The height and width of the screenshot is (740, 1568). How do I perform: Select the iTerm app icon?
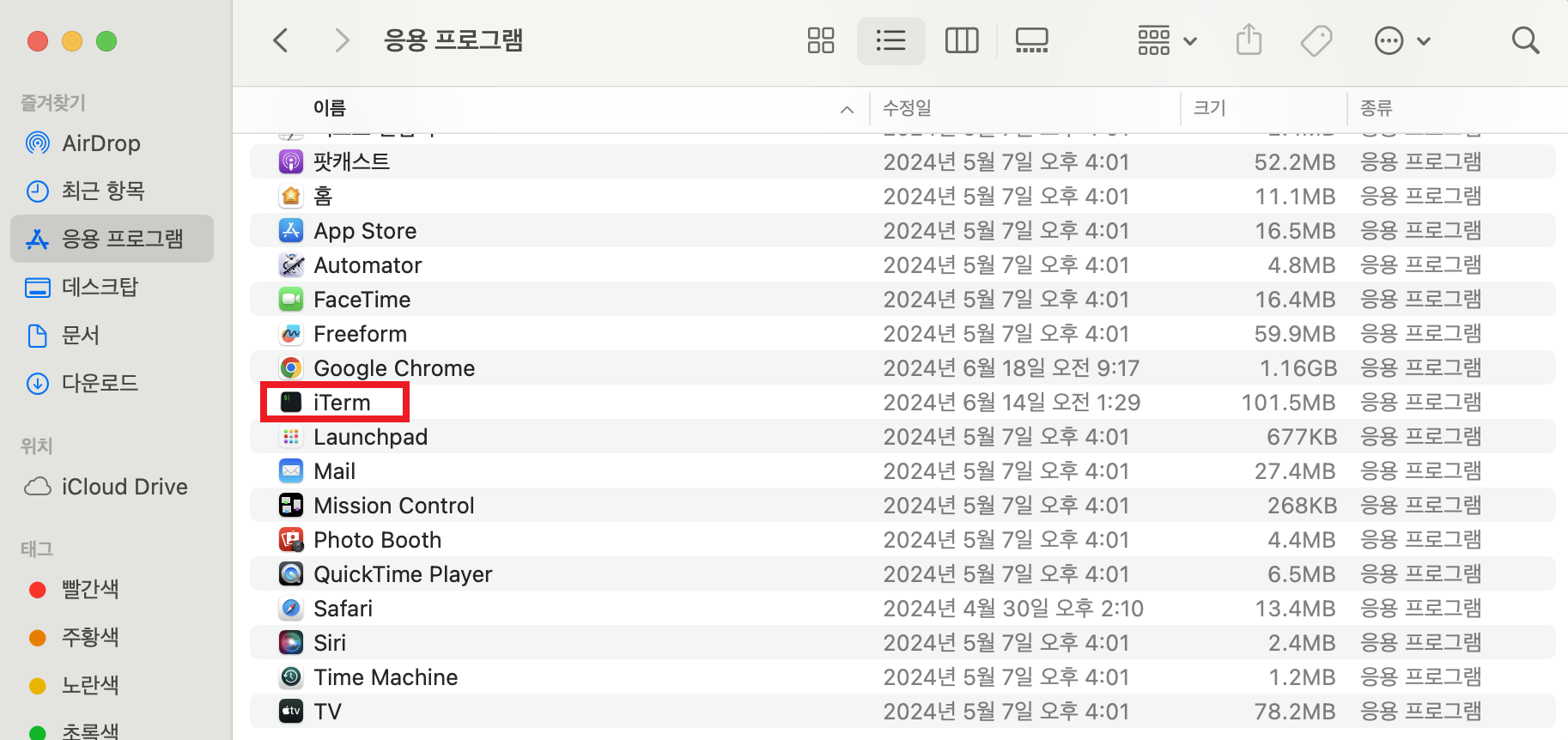point(291,402)
